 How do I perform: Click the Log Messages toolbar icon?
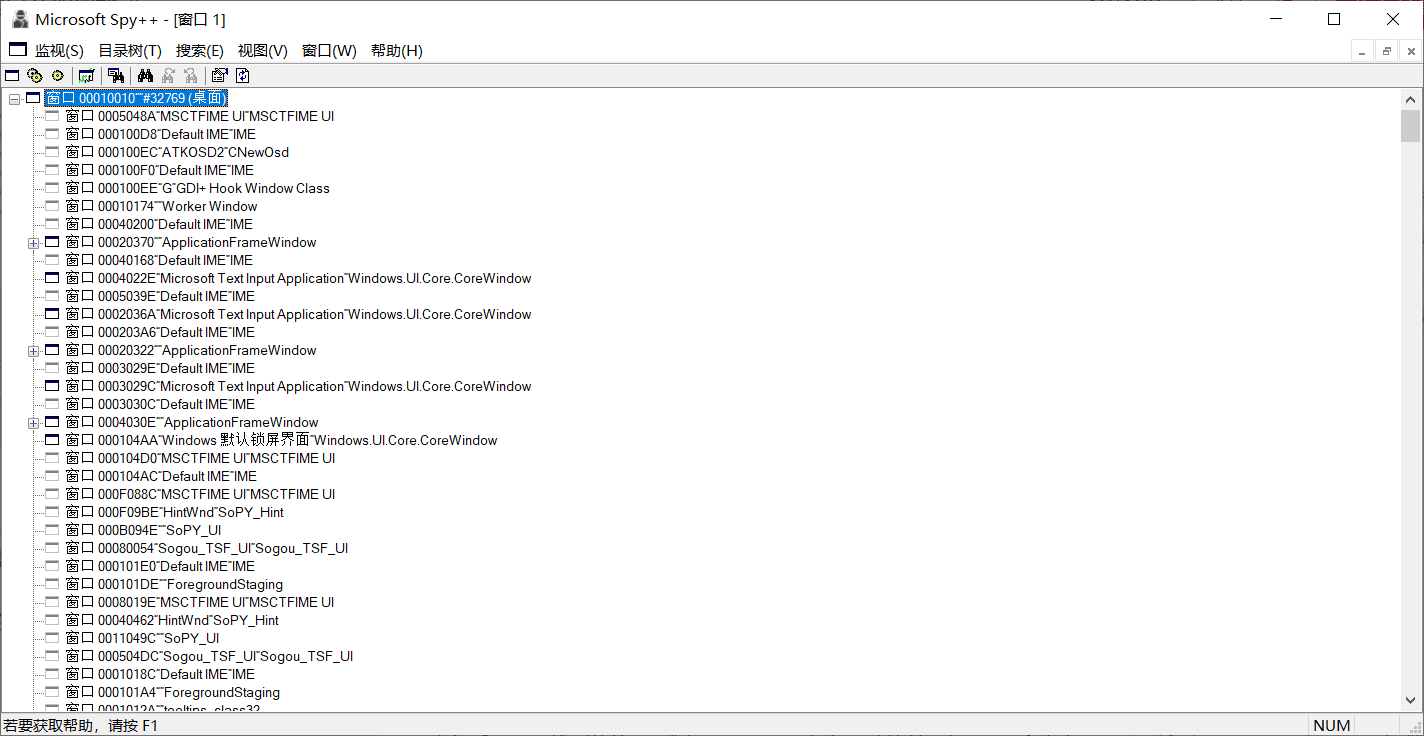[x=87, y=75]
